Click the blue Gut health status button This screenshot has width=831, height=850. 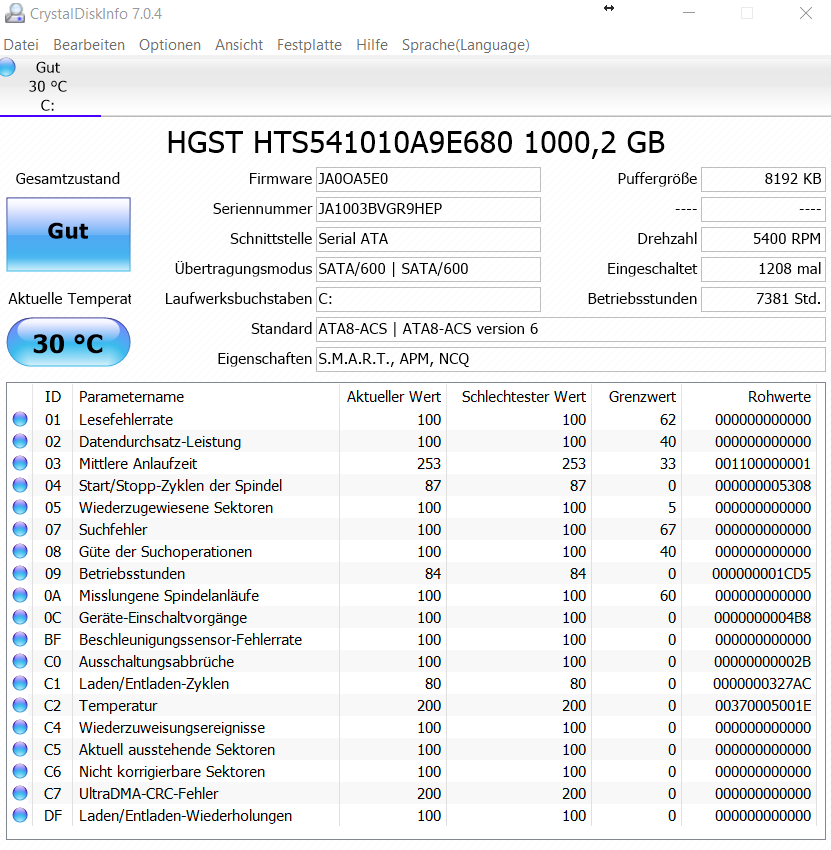click(68, 234)
